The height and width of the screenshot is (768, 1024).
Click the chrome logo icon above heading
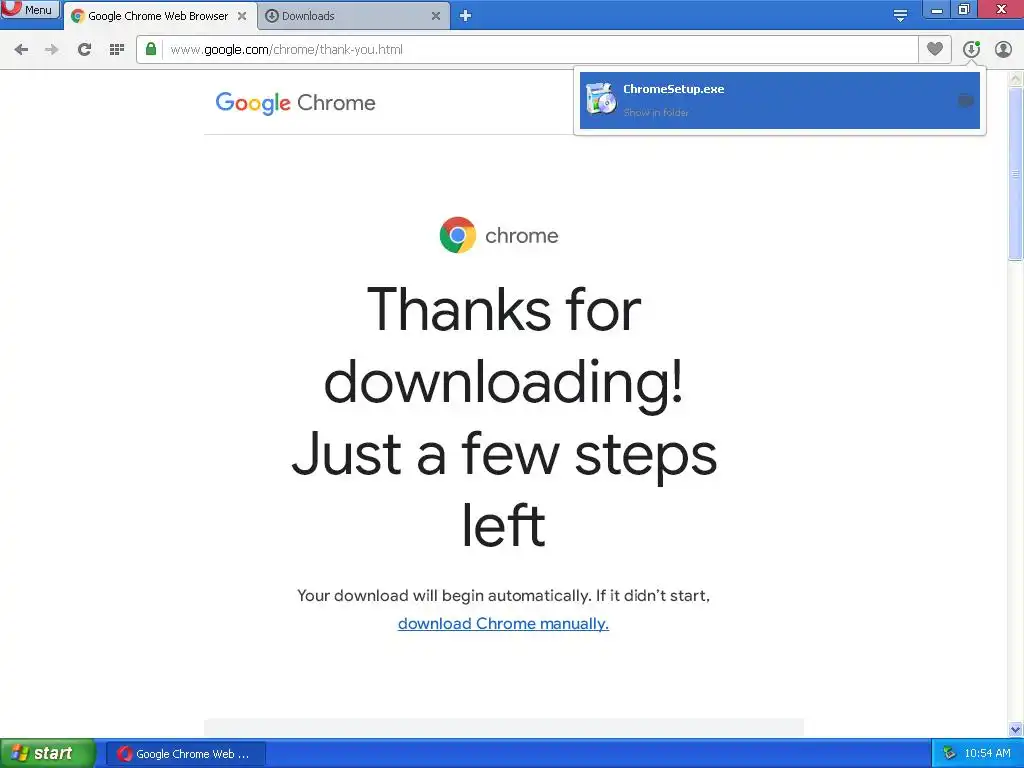pyautogui.click(x=457, y=235)
